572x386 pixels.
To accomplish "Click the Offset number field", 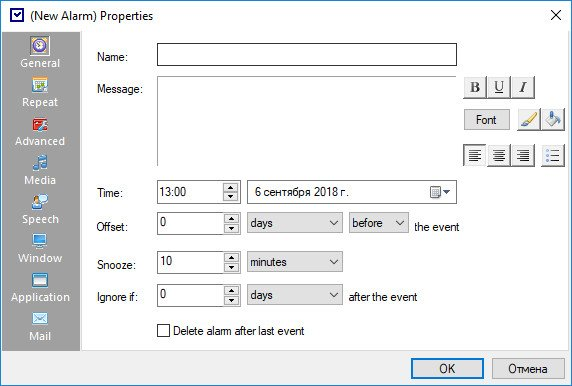I will [x=190, y=223].
